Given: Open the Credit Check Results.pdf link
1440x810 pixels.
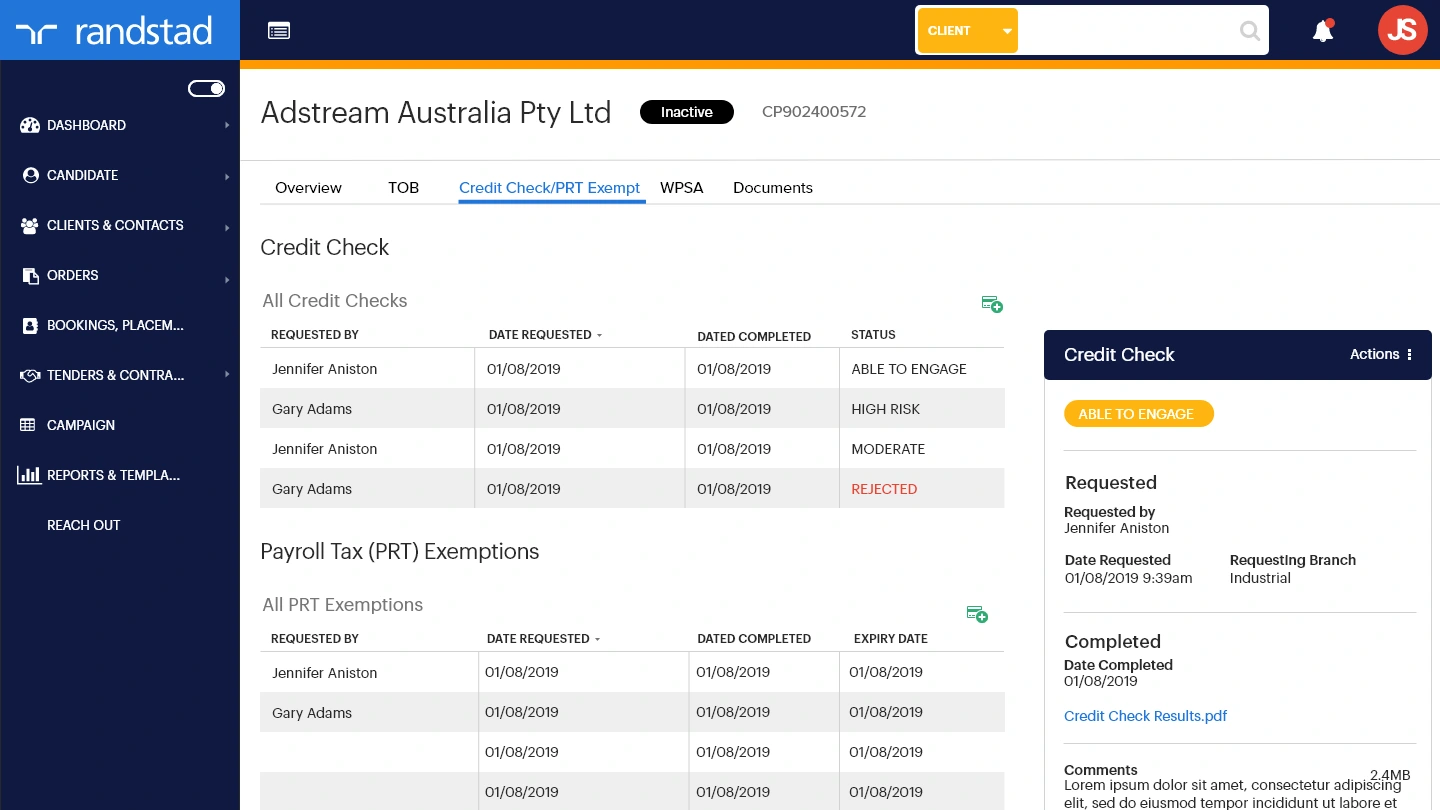Looking at the screenshot, I should pos(1145,716).
